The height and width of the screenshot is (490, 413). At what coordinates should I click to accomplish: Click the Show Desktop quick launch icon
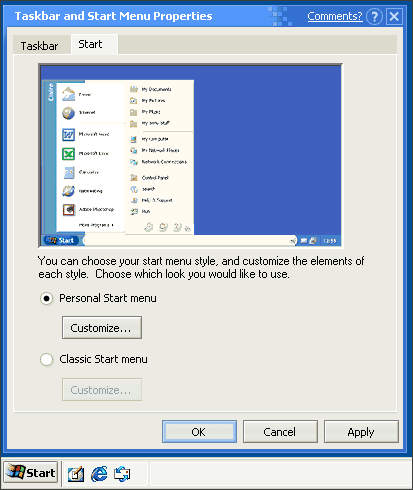76,474
